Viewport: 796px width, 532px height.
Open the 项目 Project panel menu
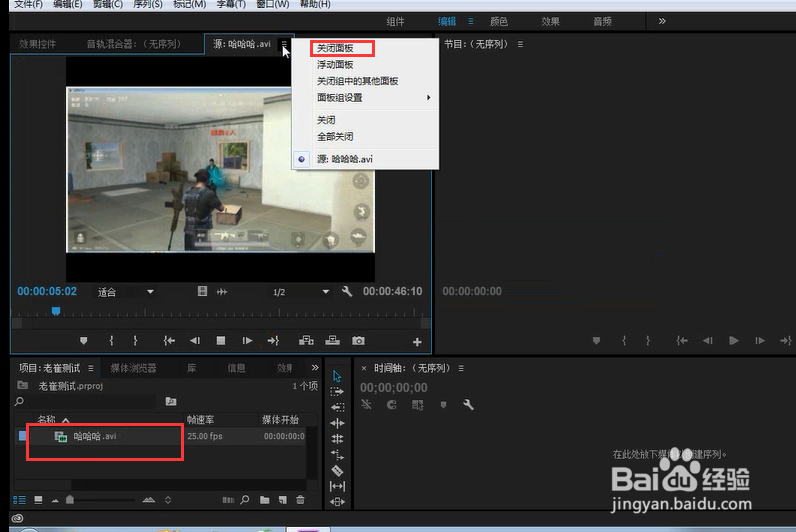[90, 368]
